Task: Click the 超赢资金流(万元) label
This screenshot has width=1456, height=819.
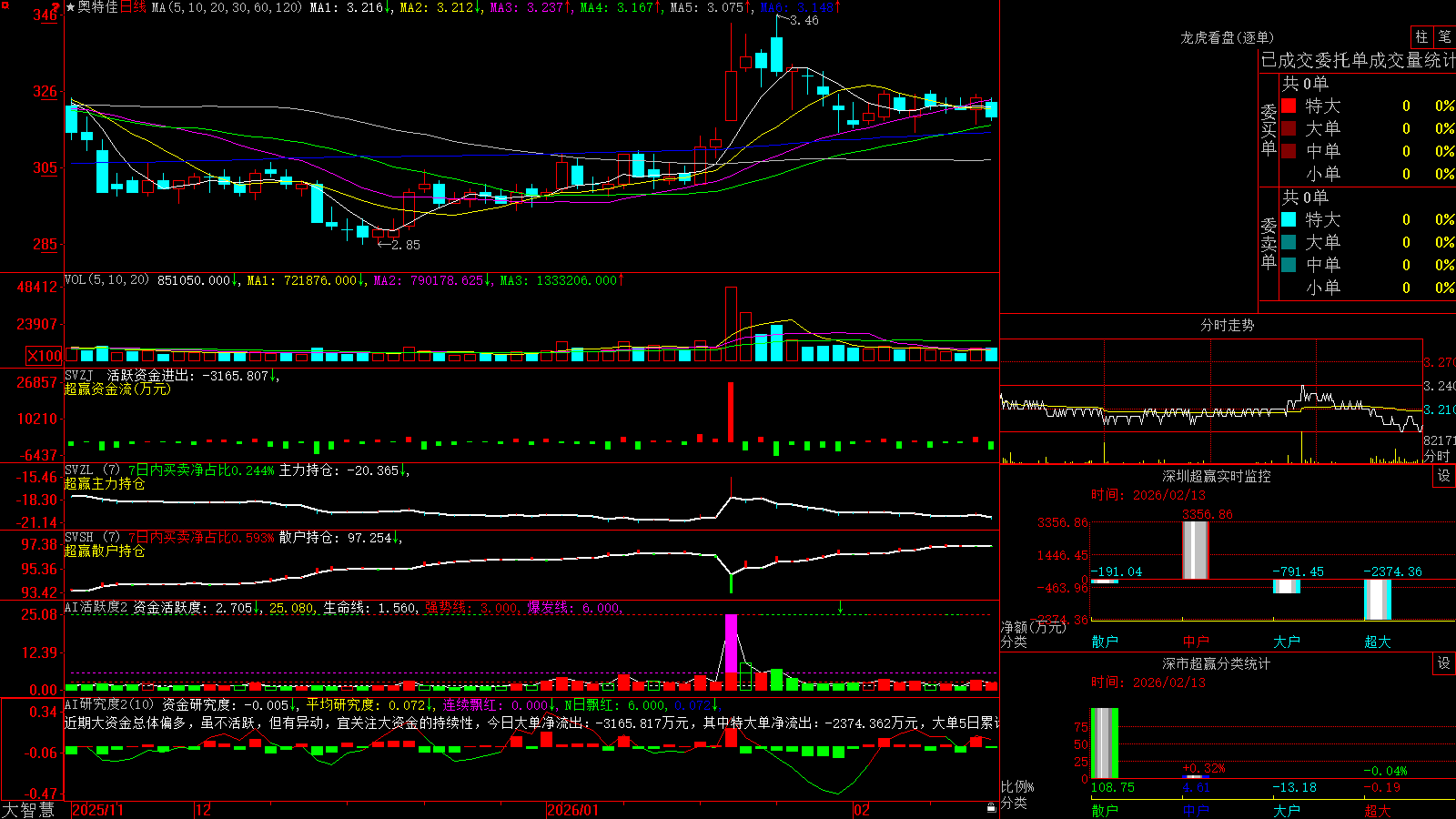Action: [117, 389]
